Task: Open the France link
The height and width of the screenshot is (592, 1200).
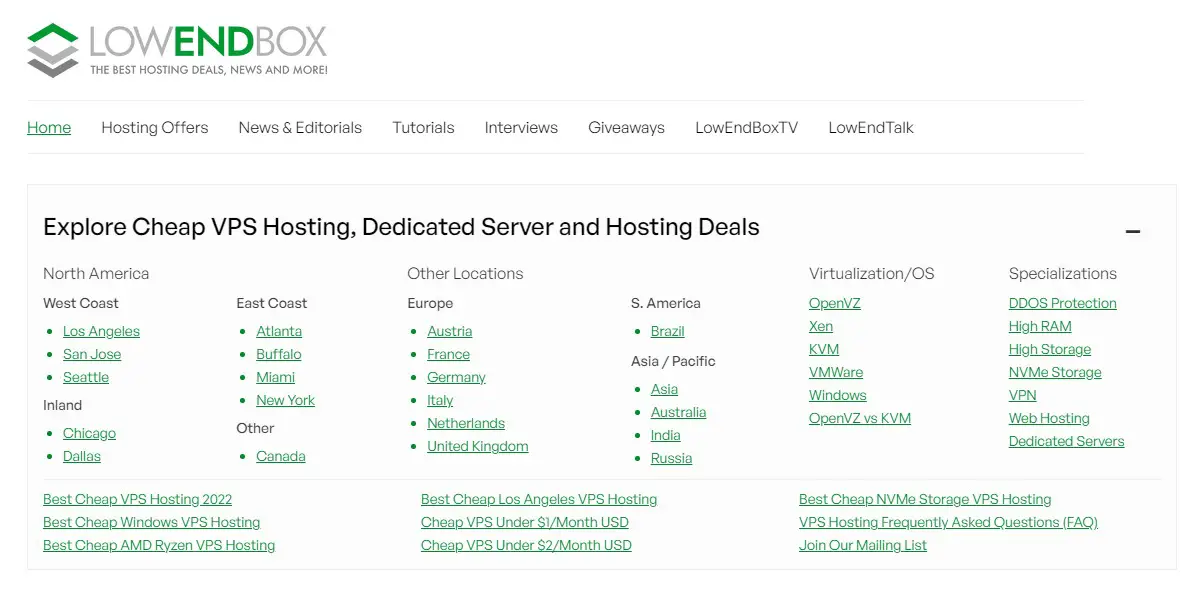Action: pos(449,354)
